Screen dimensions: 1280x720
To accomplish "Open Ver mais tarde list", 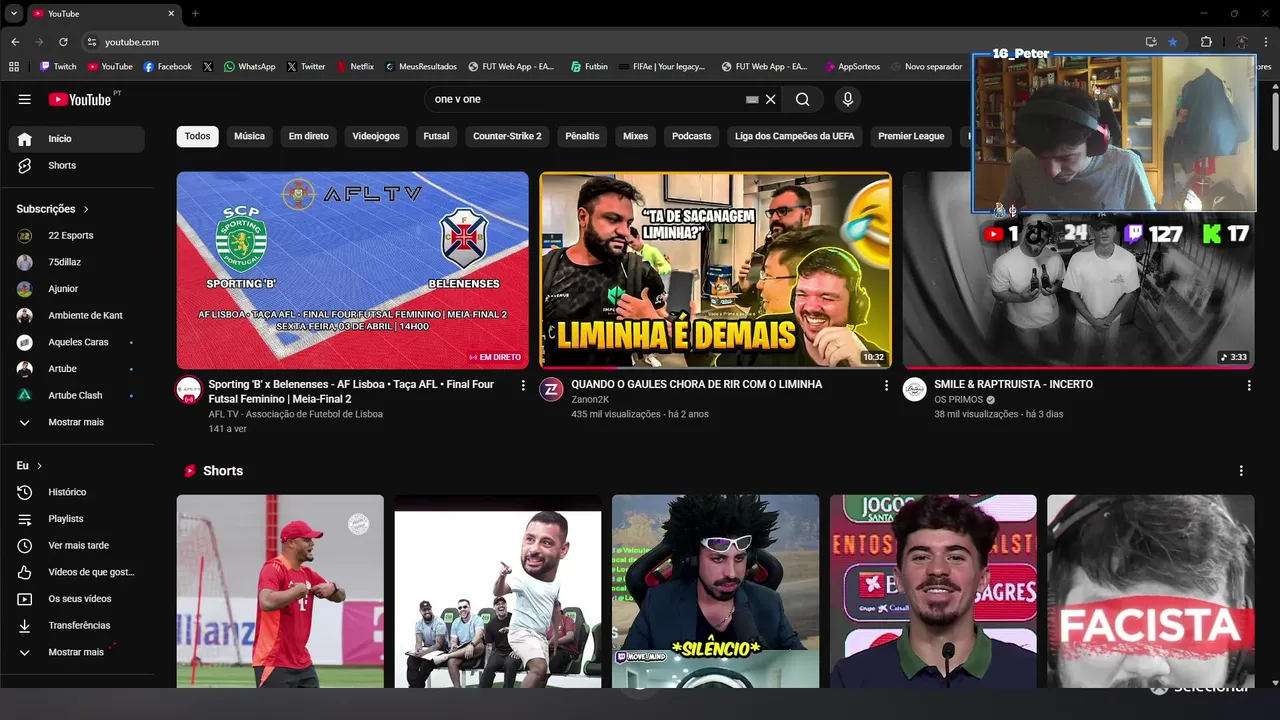I will click(77, 545).
